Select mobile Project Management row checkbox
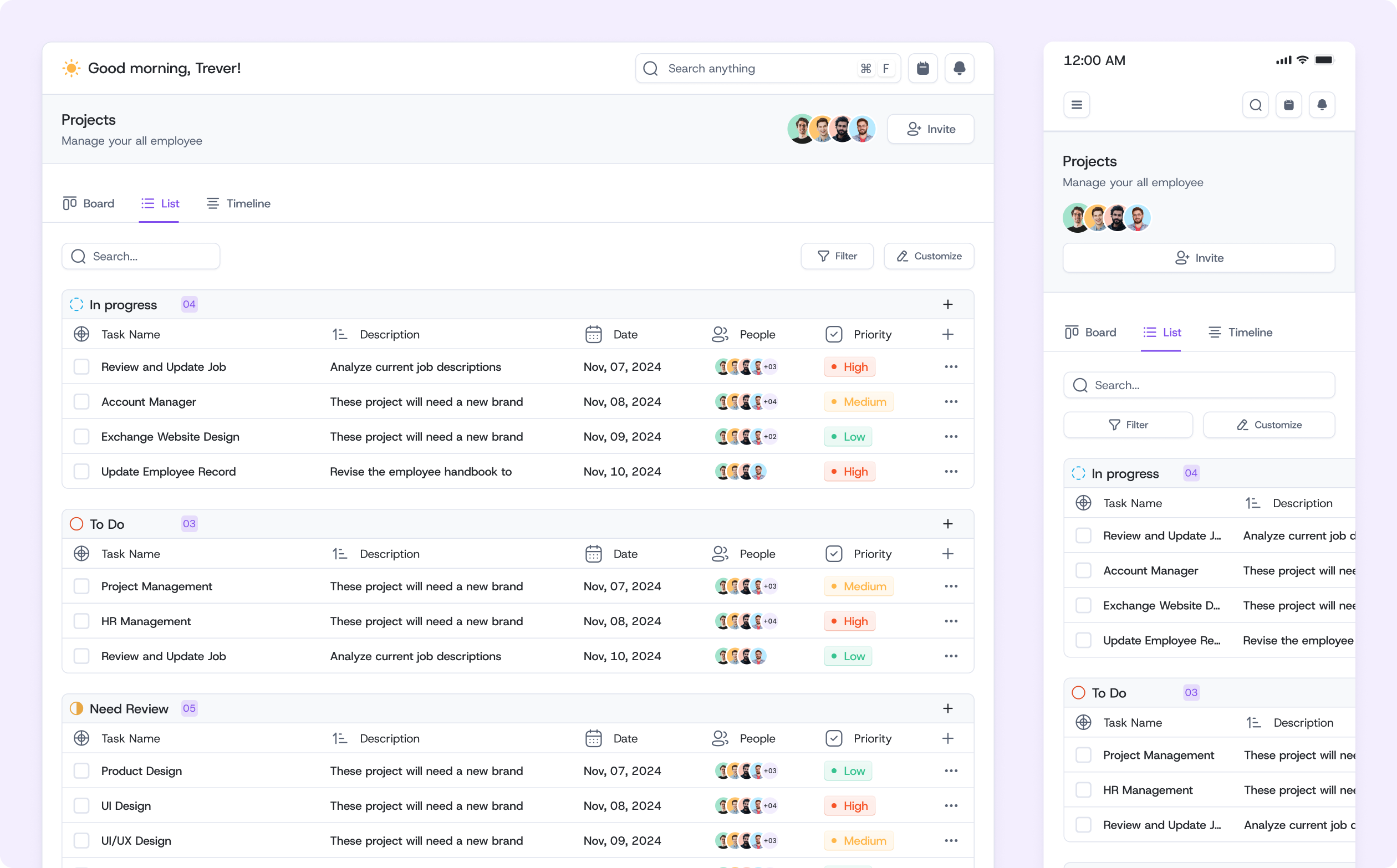Image resolution: width=1397 pixels, height=868 pixels. click(x=1083, y=755)
